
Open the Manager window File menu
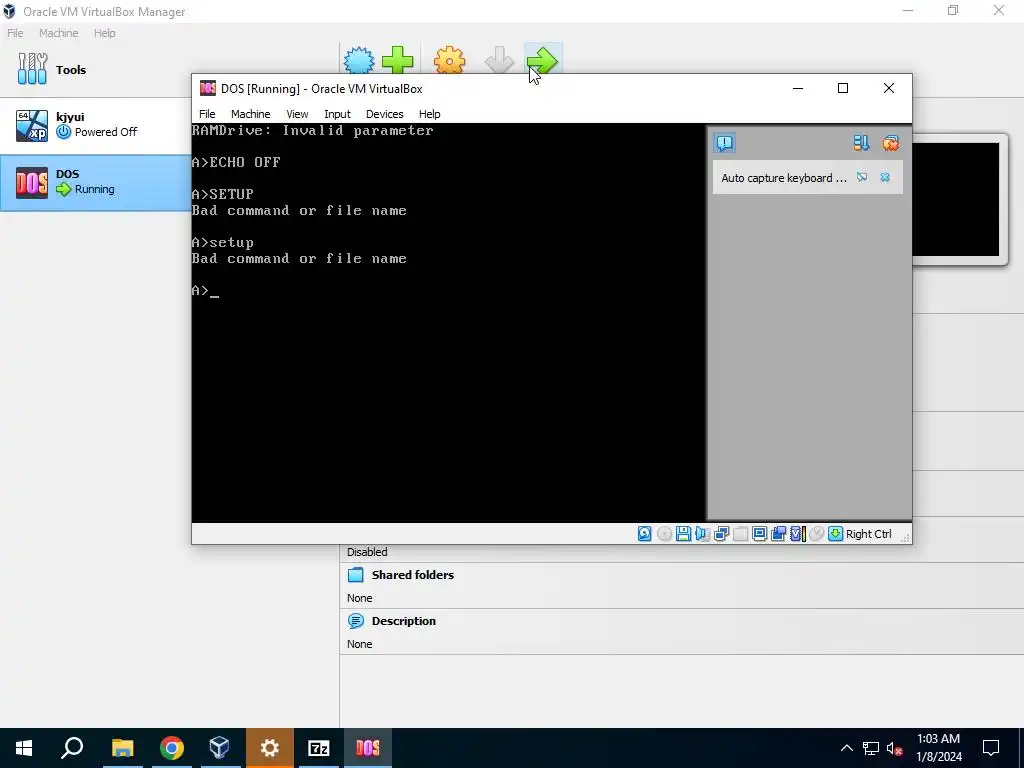click(x=15, y=33)
